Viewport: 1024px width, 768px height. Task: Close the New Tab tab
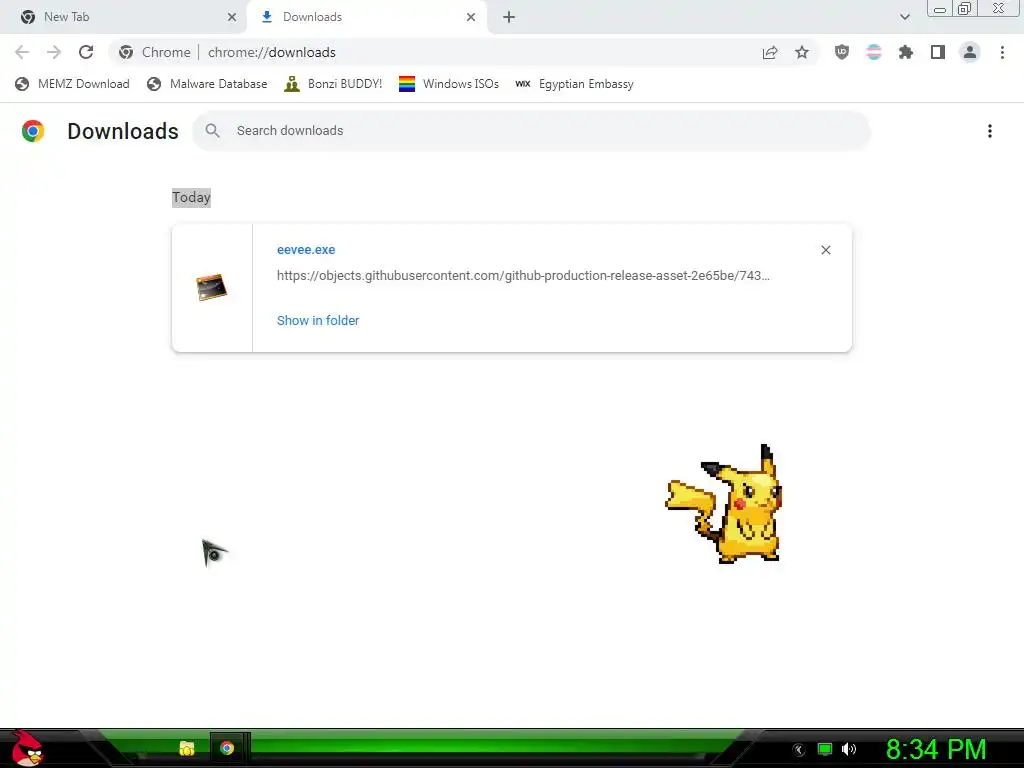coord(232,17)
